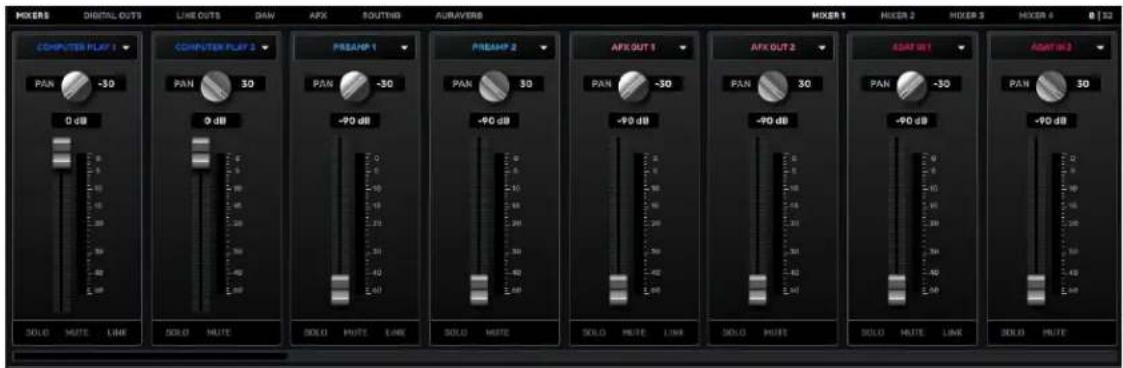The height and width of the screenshot is (368, 1123).
Task: Click the ADAT IN 2 volume fader handle
Action: point(1036,289)
